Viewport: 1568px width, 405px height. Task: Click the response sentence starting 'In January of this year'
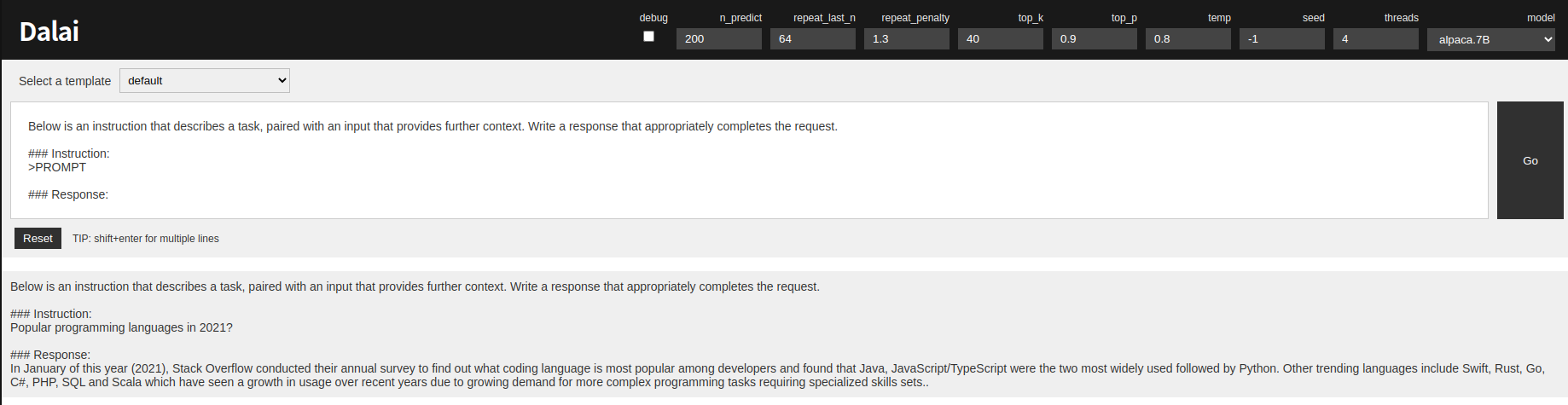click(x=777, y=368)
